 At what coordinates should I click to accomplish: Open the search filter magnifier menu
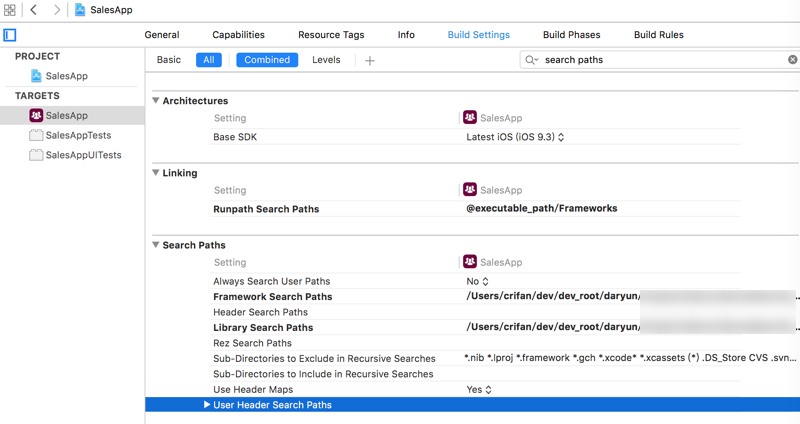(x=532, y=60)
